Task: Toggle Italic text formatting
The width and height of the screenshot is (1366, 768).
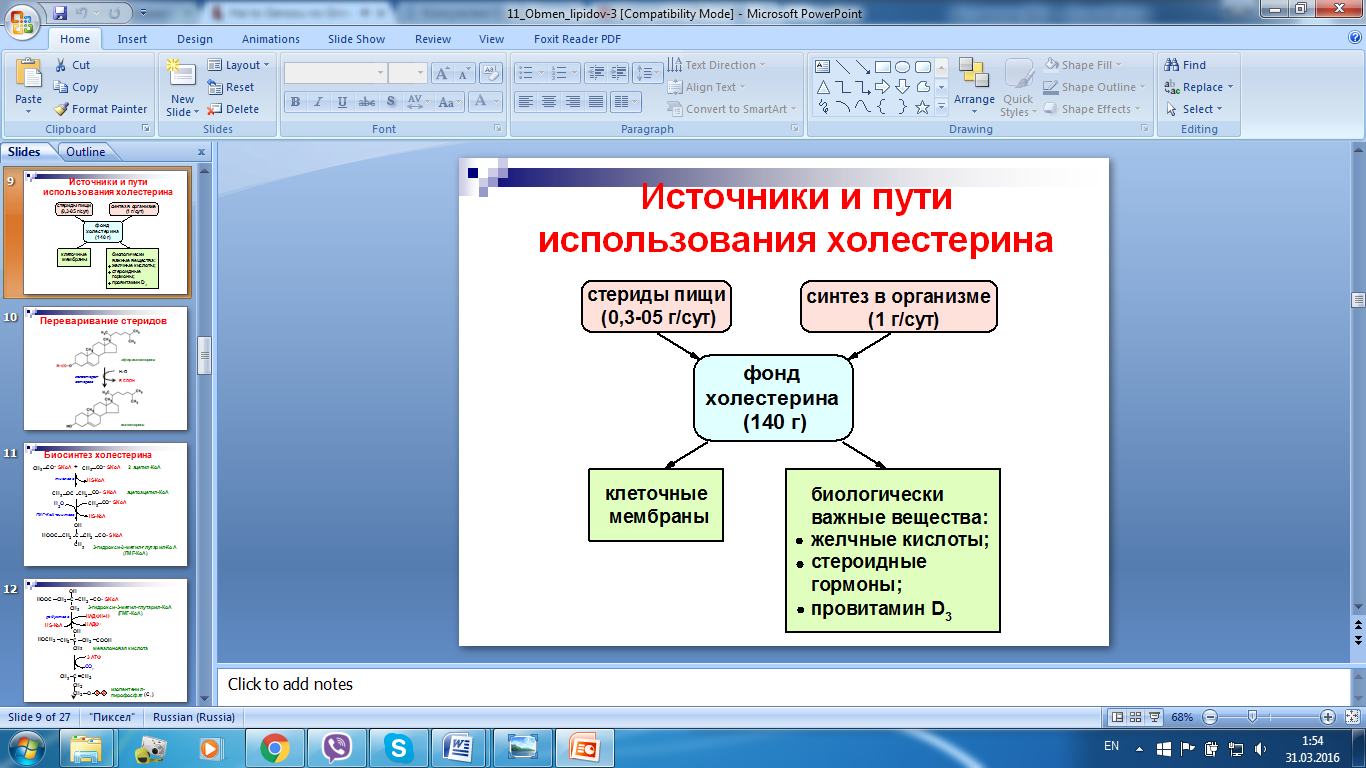Action: click(x=319, y=102)
